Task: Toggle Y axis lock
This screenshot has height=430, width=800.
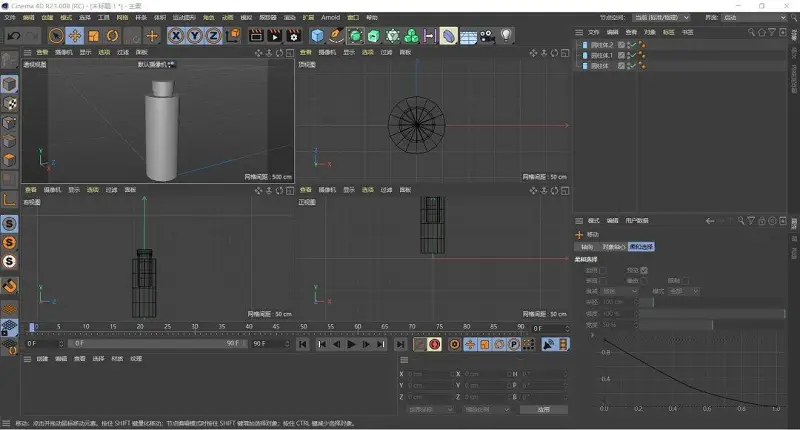Action: pyautogui.click(x=195, y=36)
